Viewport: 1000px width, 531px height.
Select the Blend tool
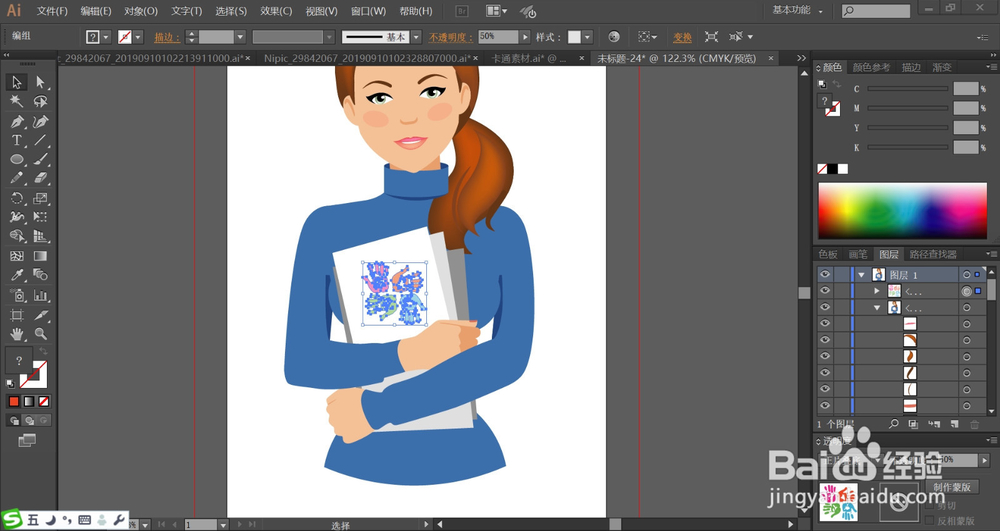40,275
